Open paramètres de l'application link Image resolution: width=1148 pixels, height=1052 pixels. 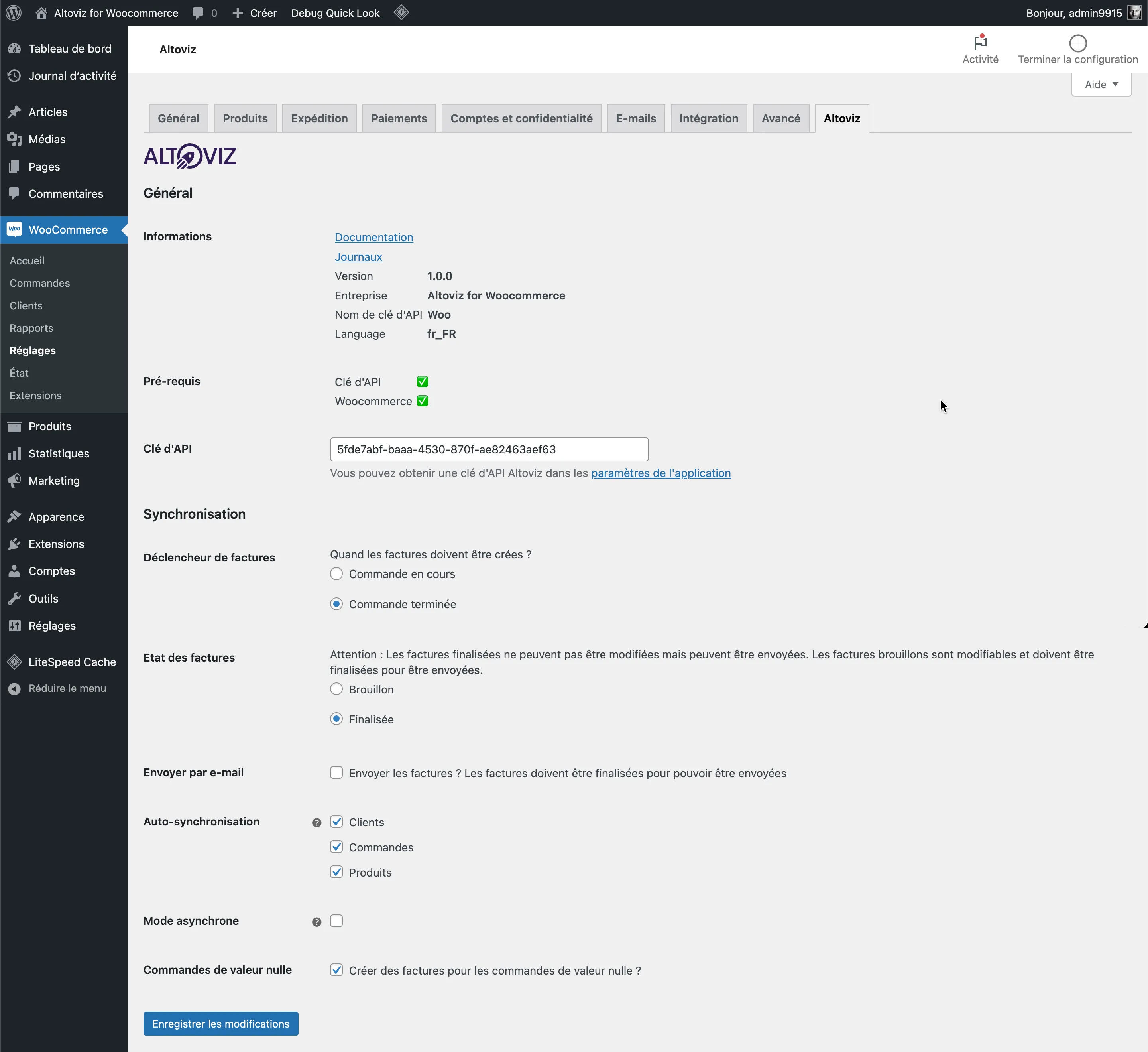pos(661,473)
